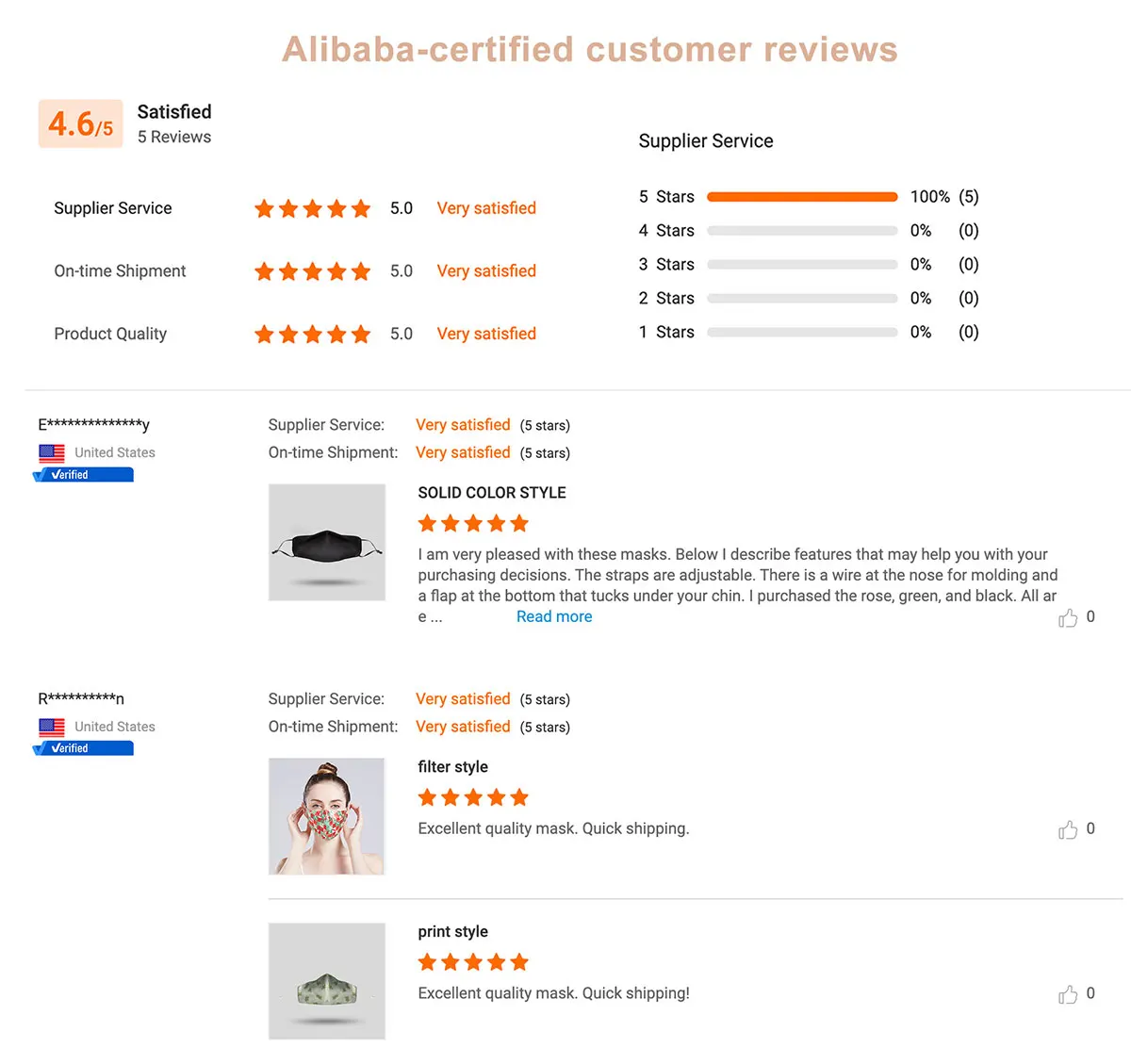Click the 5 Reviews count text

(174, 137)
